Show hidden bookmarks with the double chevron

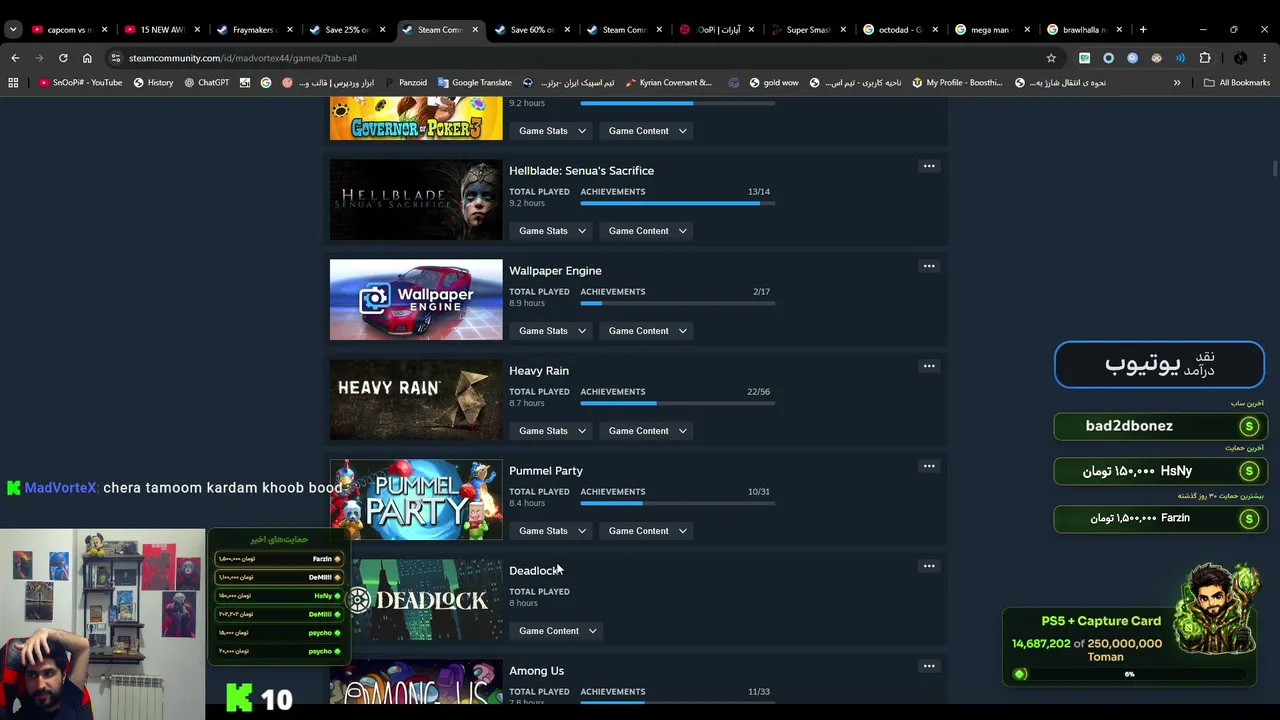coord(1177,83)
